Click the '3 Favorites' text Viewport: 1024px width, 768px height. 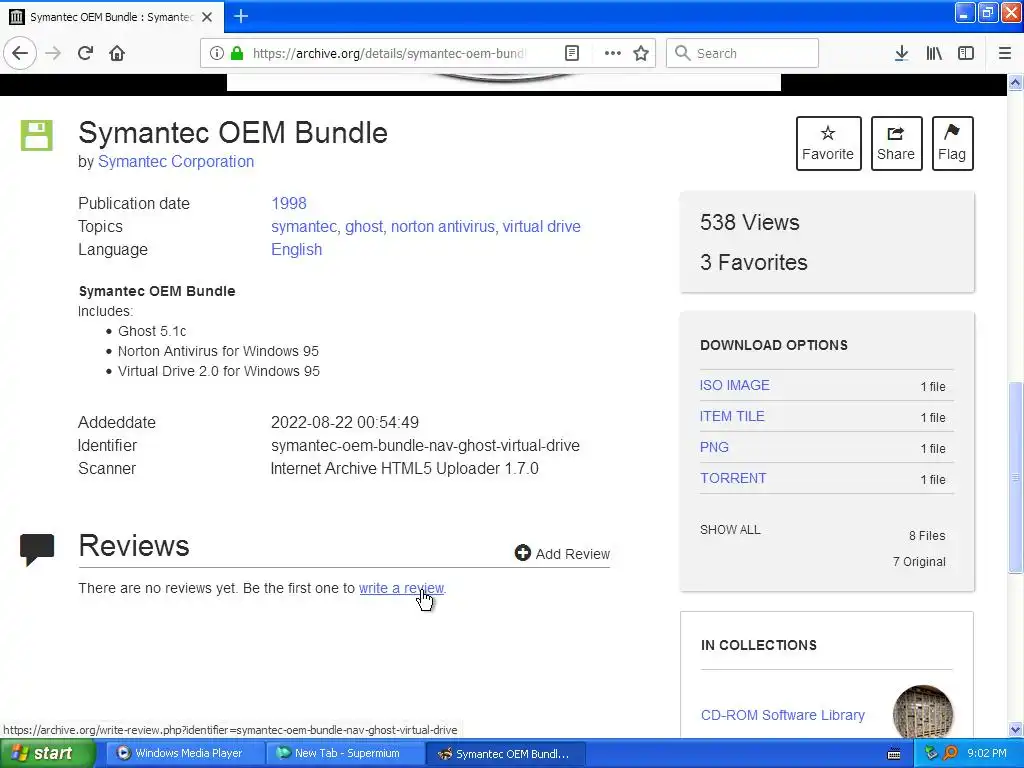[754, 262]
